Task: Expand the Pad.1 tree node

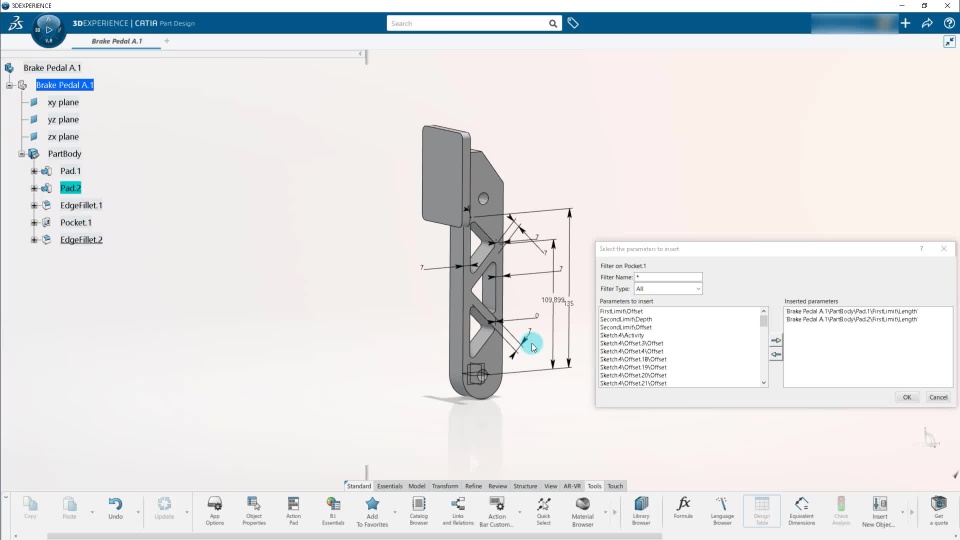Action: tap(34, 171)
